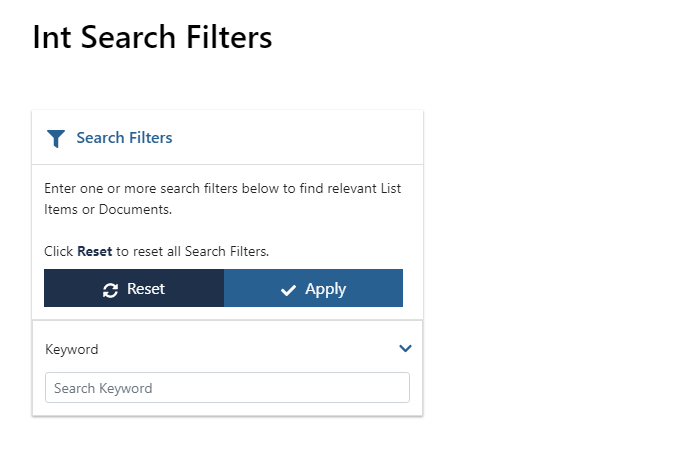
Task: Click the 'to reset all Search Filters' text
Action: click(x=192, y=251)
